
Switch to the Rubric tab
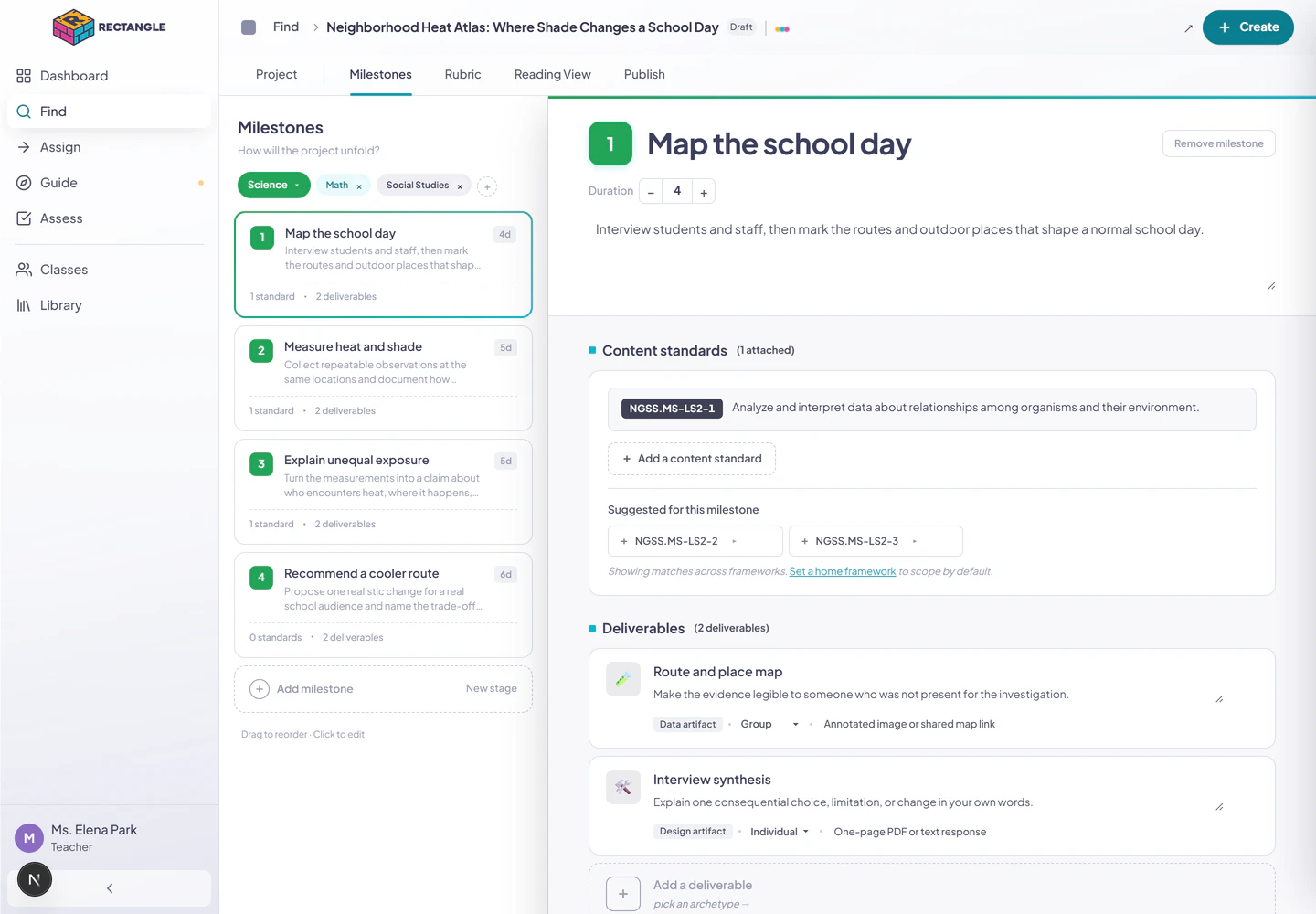pyautogui.click(x=462, y=74)
